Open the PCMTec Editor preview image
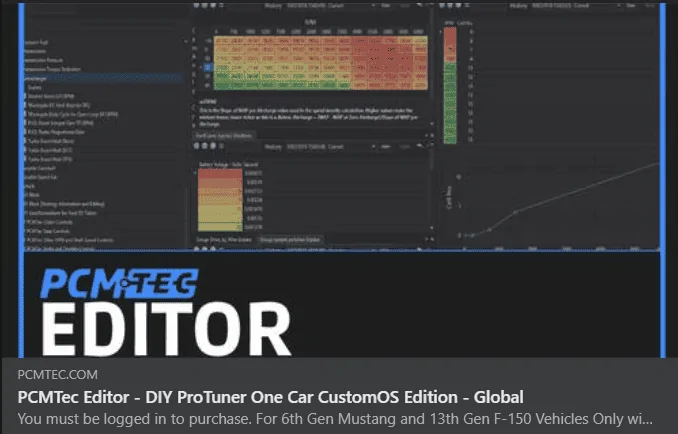678x434 pixels. 342,179
